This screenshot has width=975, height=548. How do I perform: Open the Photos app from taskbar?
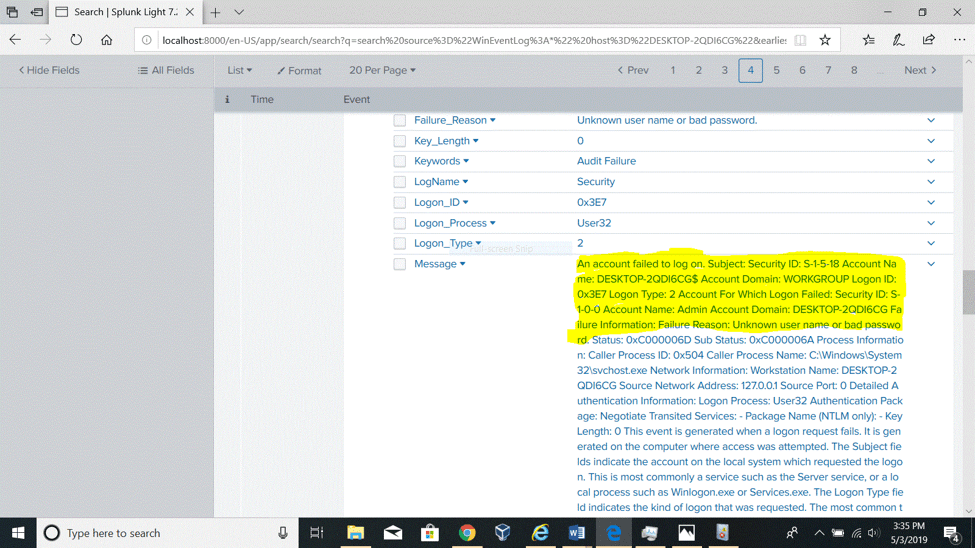686,533
